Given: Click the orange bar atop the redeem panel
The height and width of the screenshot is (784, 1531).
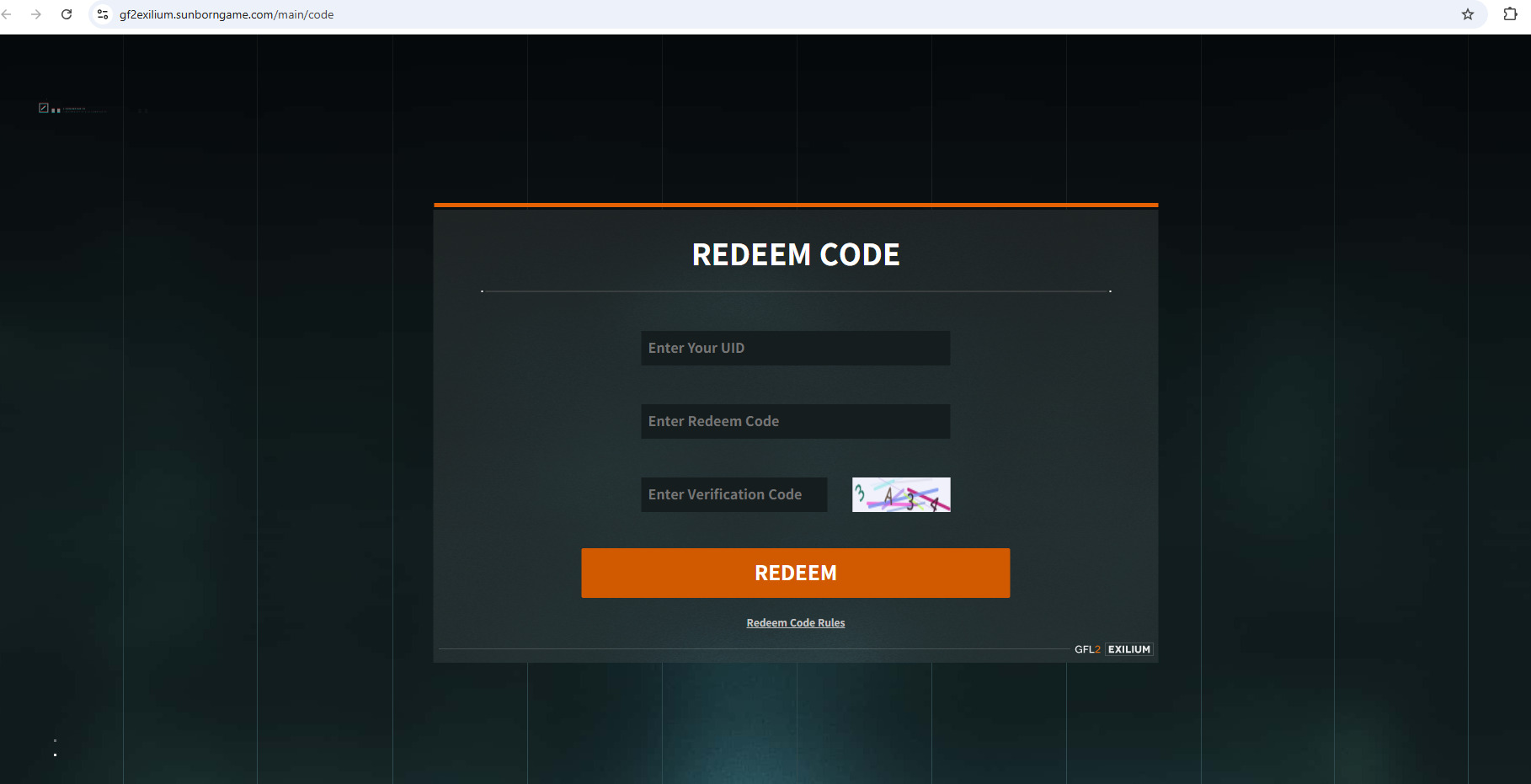Looking at the screenshot, I should click(796, 205).
